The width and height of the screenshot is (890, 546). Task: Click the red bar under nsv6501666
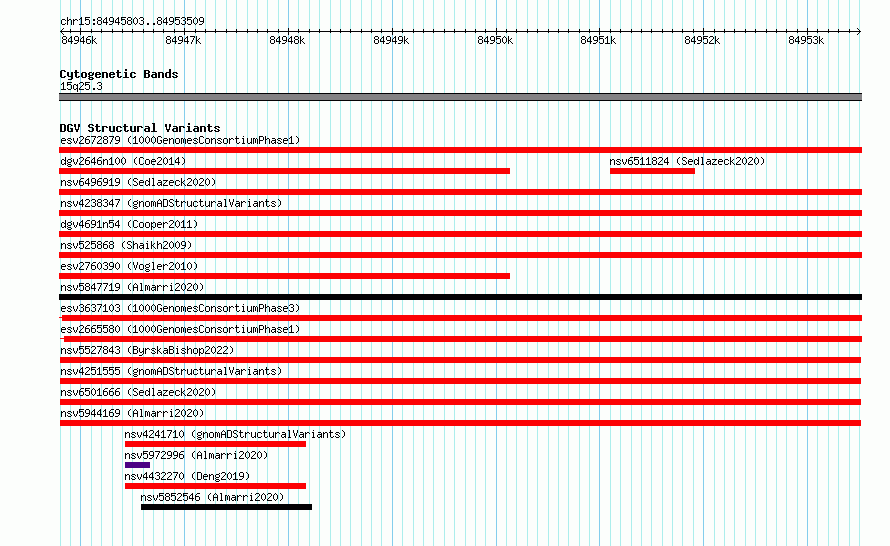tap(460, 402)
